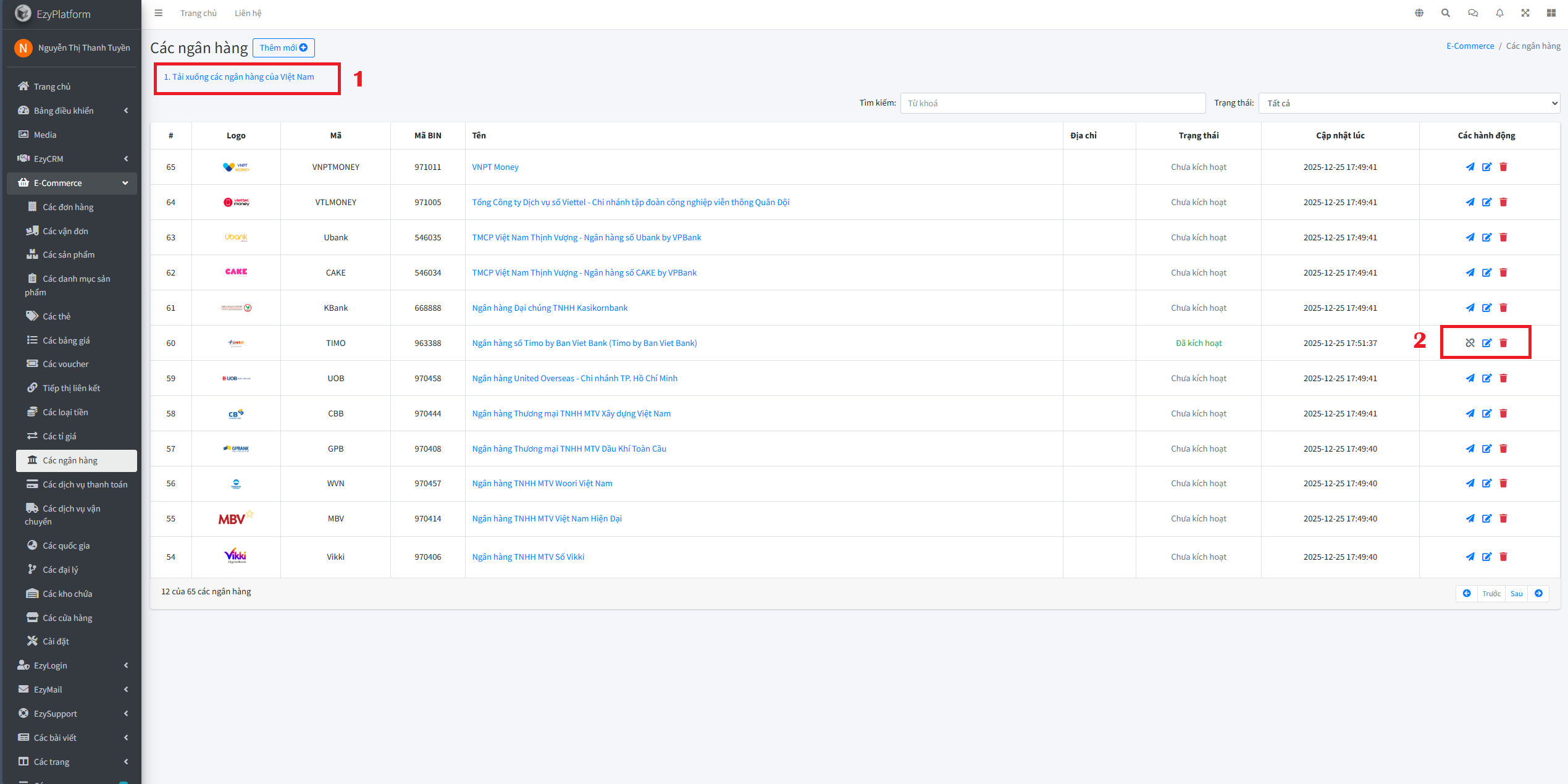Focus the Từ khoá search field
This screenshot has width=1568, height=784.
pyautogui.click(x=1052, y=103)
